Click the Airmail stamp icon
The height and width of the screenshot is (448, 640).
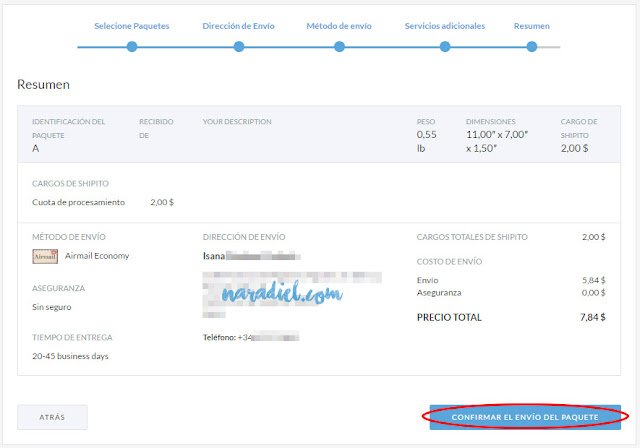[x=45, y=256]
